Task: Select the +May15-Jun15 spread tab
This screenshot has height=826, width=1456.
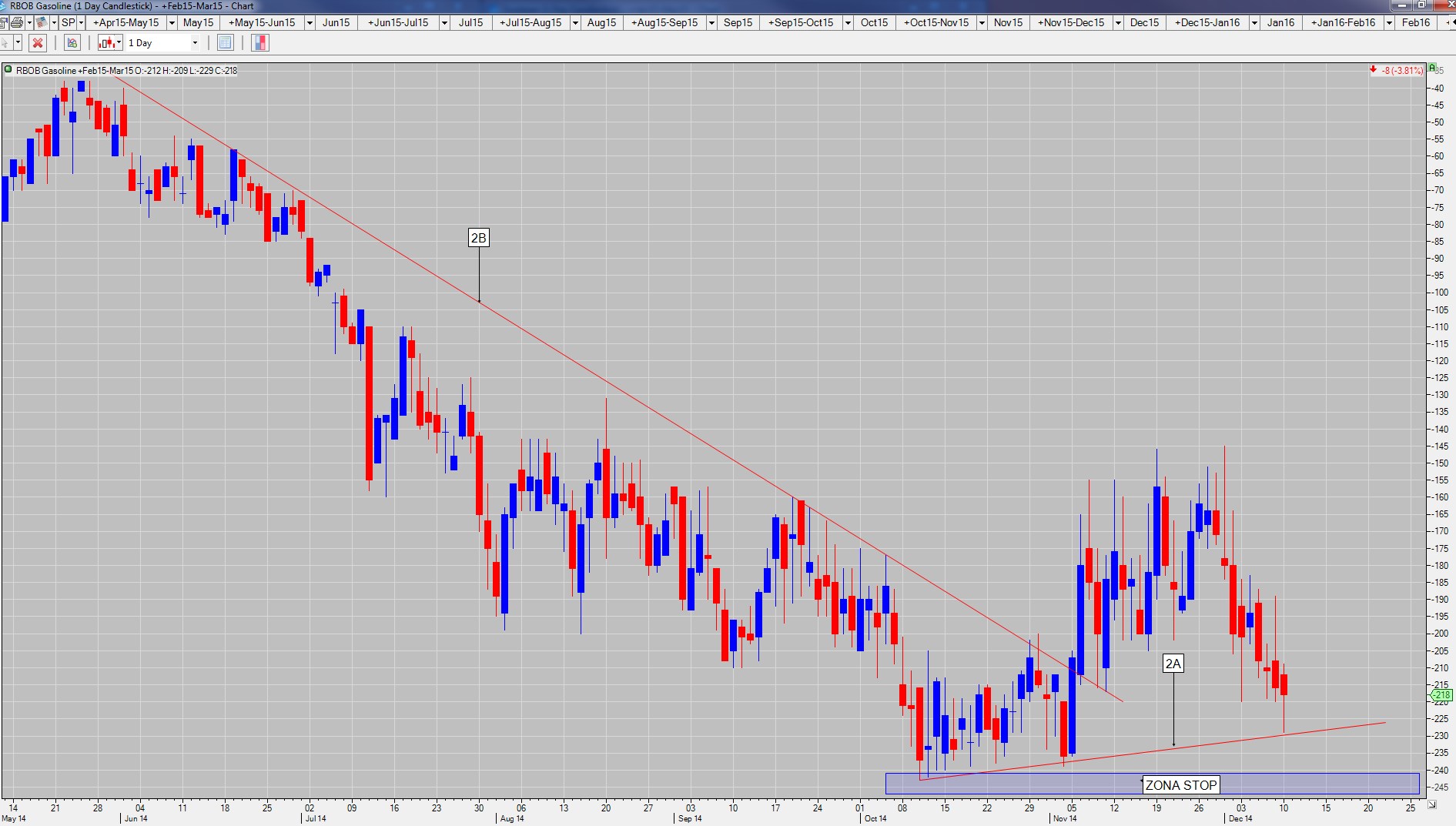Action: (262, 23)
